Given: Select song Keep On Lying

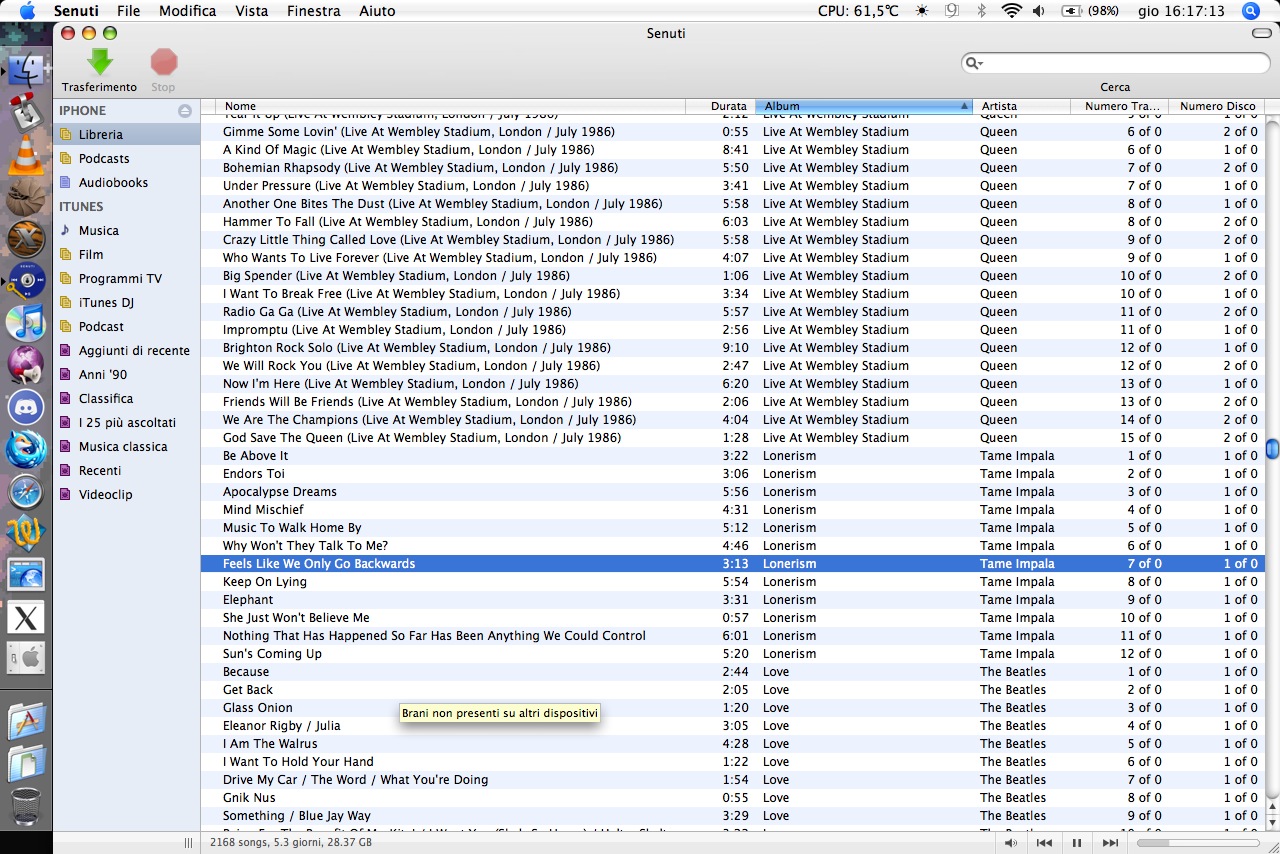Looking at the screenshot, I should (x=733, y=582).
